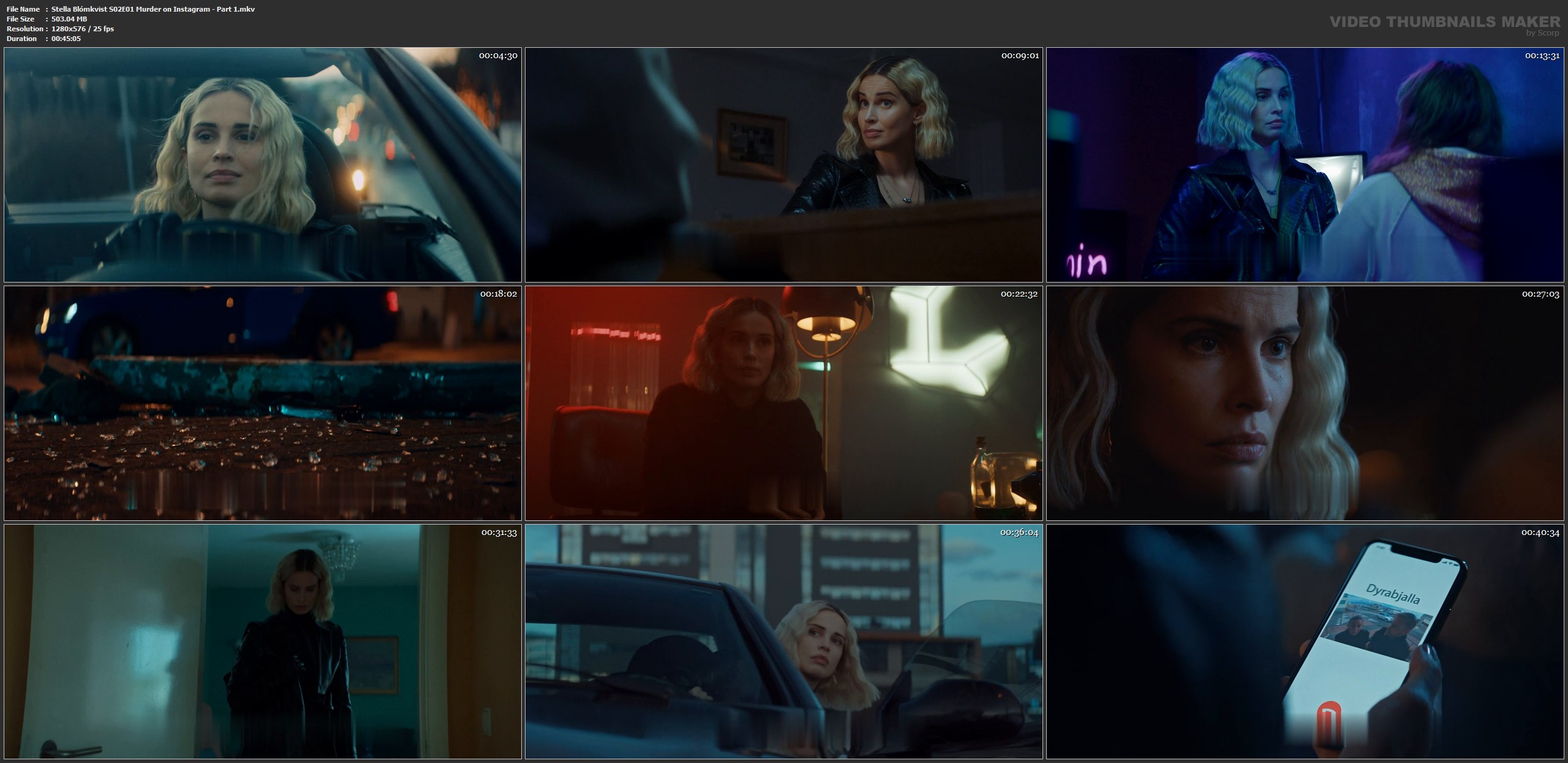Click the thumbnail at 00:13:31
This screenshot has height=763, width=1568.
tap(1305, 164)
